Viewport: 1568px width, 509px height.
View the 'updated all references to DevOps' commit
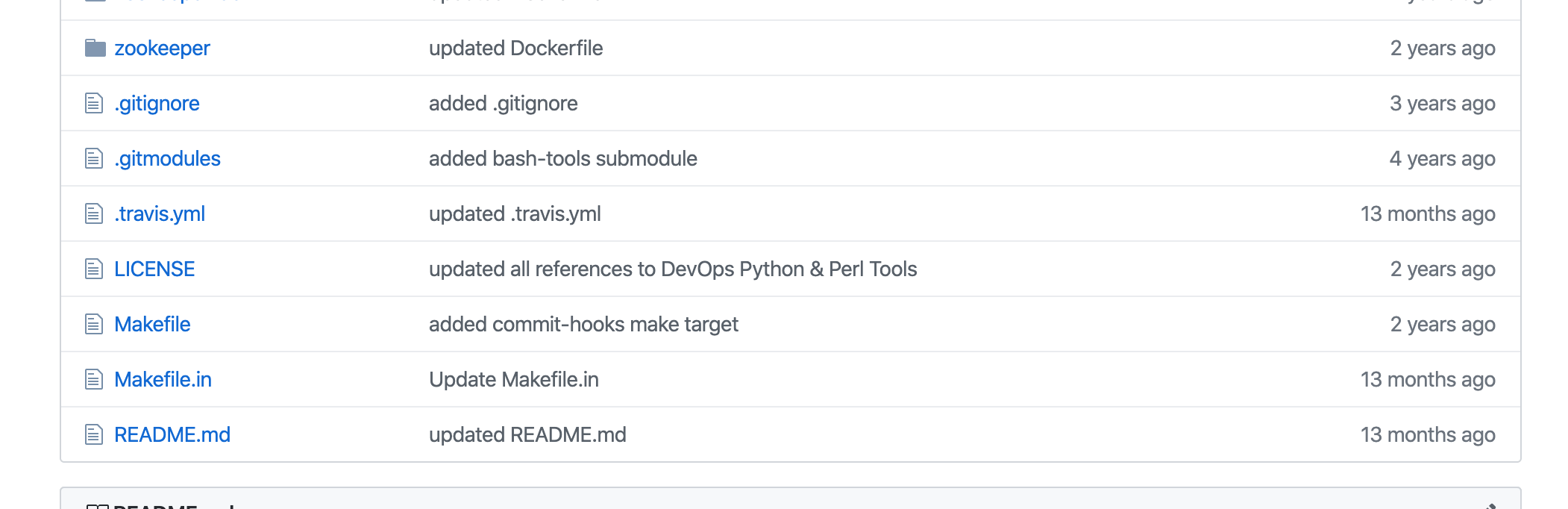[x=673, y=269]
